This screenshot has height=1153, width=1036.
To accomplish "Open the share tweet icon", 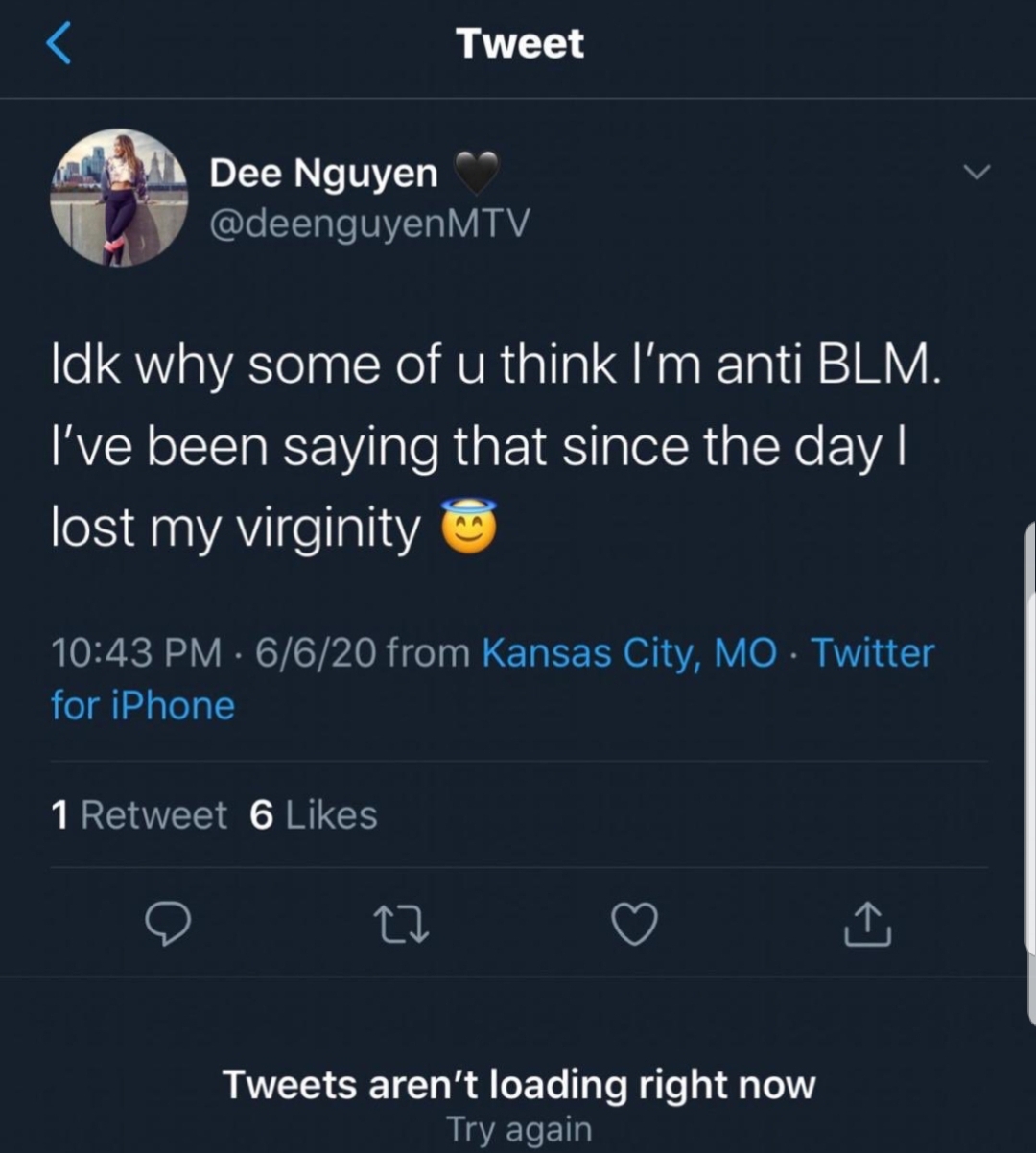I will point(867,924).
